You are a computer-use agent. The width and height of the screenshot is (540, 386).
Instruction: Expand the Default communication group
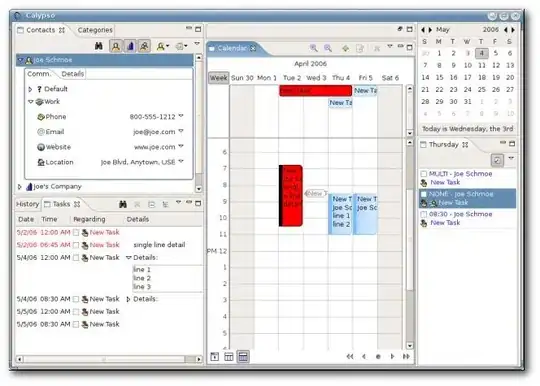tap(30, 89)
